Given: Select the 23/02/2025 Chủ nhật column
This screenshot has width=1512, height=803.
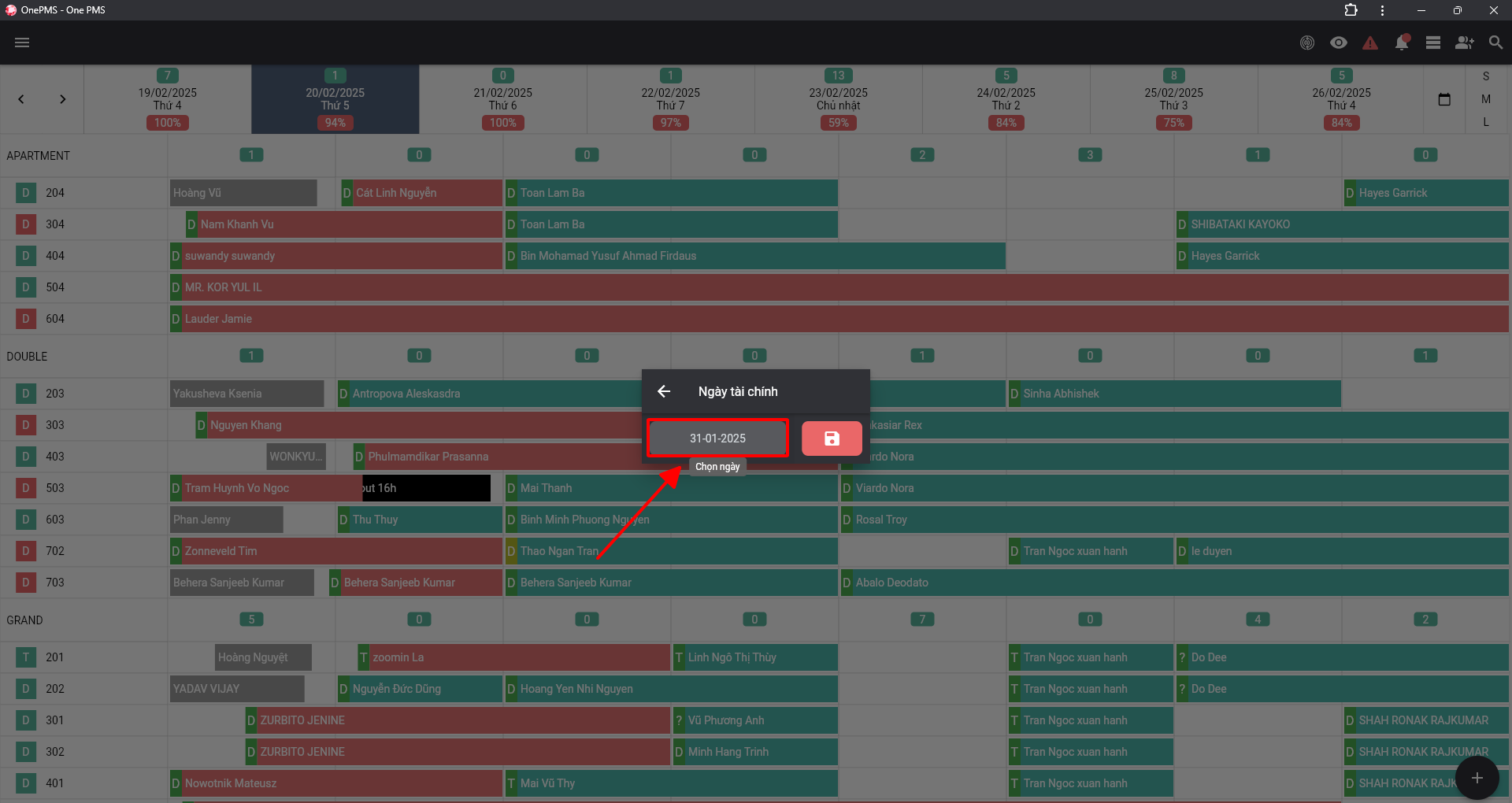Looking at the screenshot, I should tap(838, 99).
